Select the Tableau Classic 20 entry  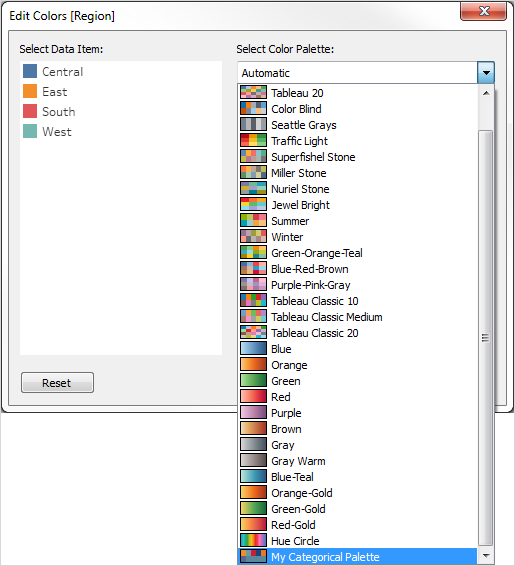click(358, 333)
